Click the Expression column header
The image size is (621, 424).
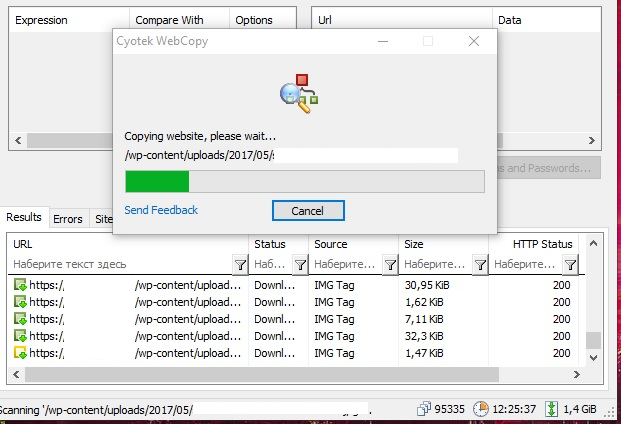point(69,20)
